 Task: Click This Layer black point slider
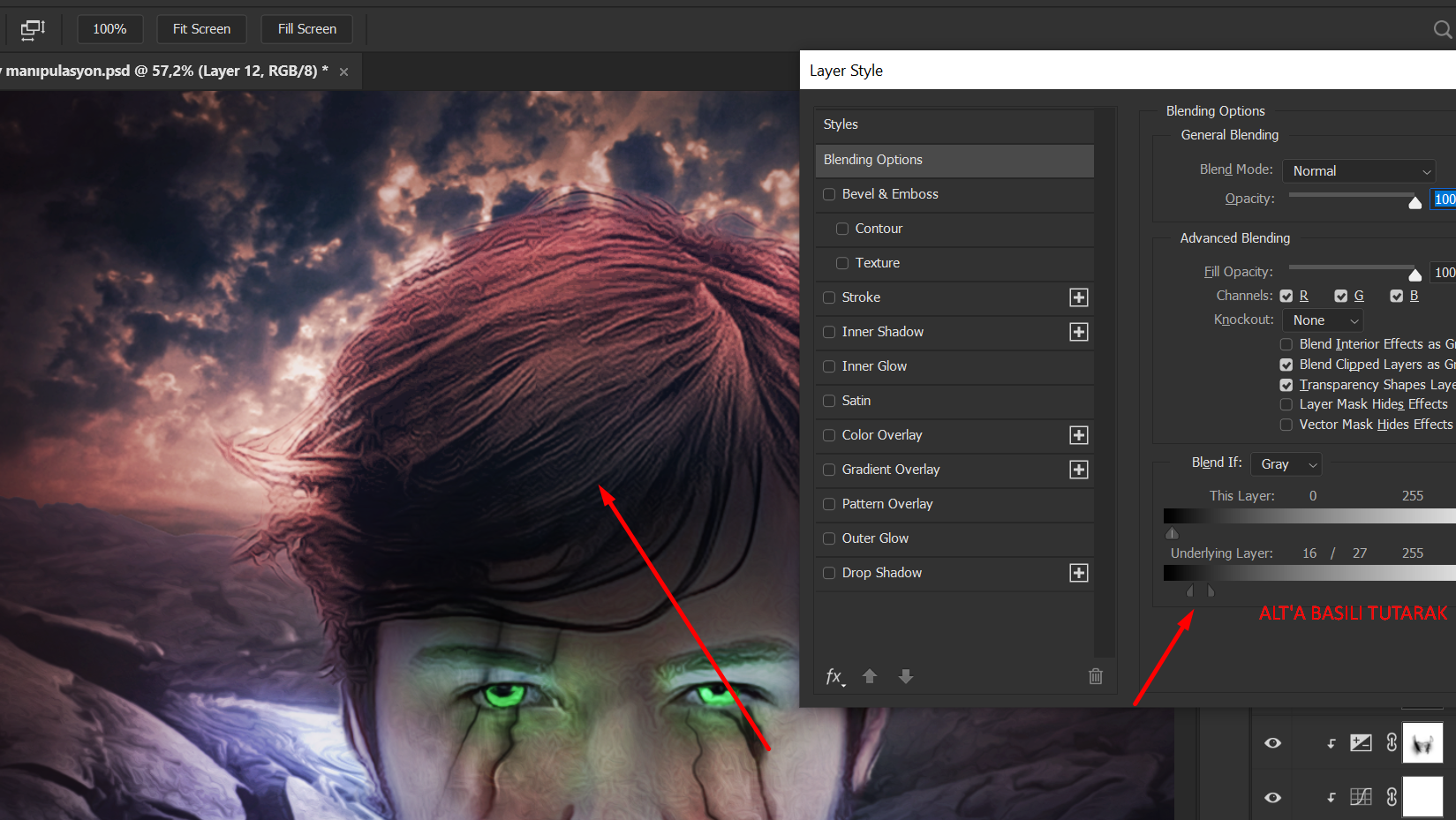point(1172,533)
